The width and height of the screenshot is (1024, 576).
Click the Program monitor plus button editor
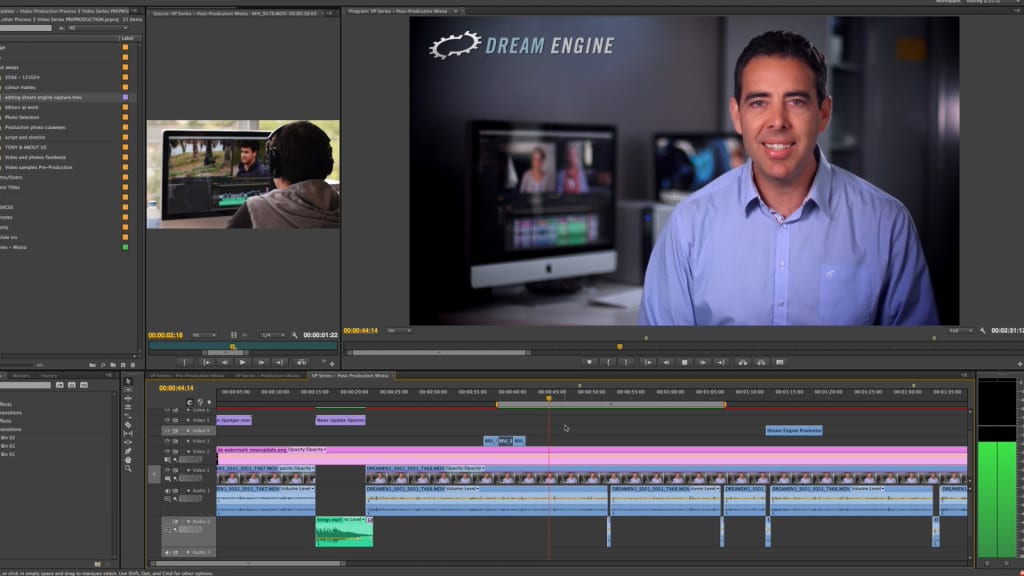coord(1019,364)
